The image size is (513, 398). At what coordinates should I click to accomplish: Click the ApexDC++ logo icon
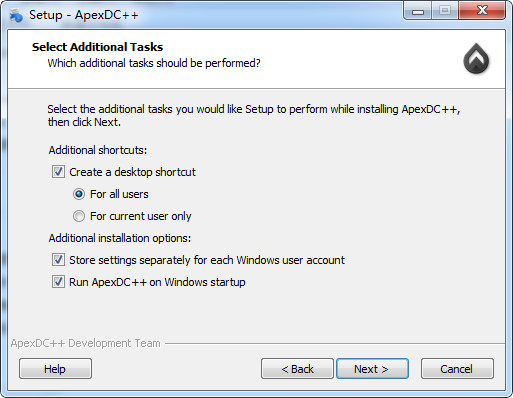click(x=476, y=58)
